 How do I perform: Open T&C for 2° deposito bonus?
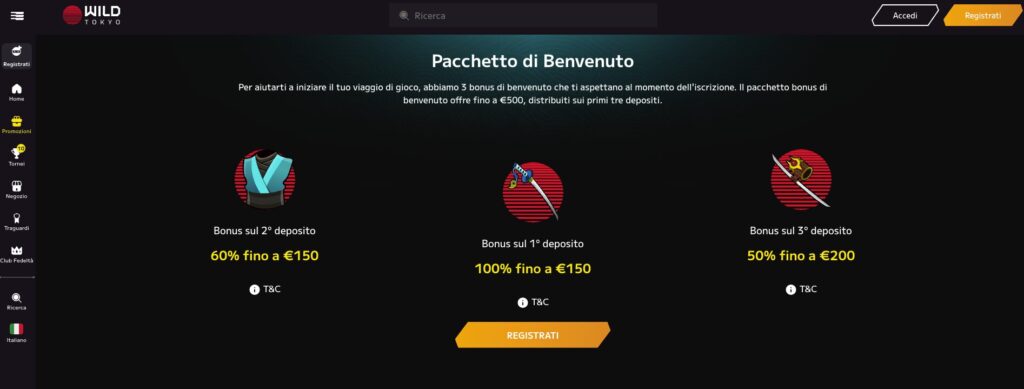[265, 289]
